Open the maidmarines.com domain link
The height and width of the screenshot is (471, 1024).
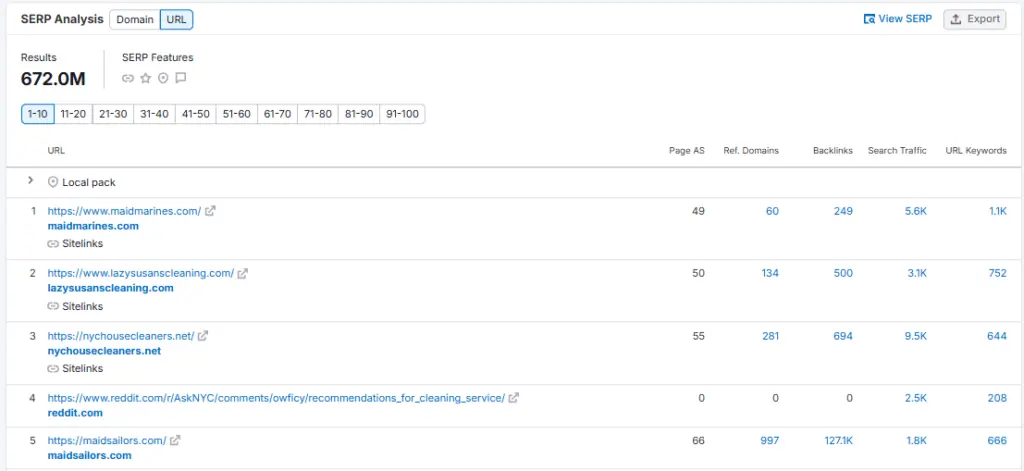click(93, 226)
